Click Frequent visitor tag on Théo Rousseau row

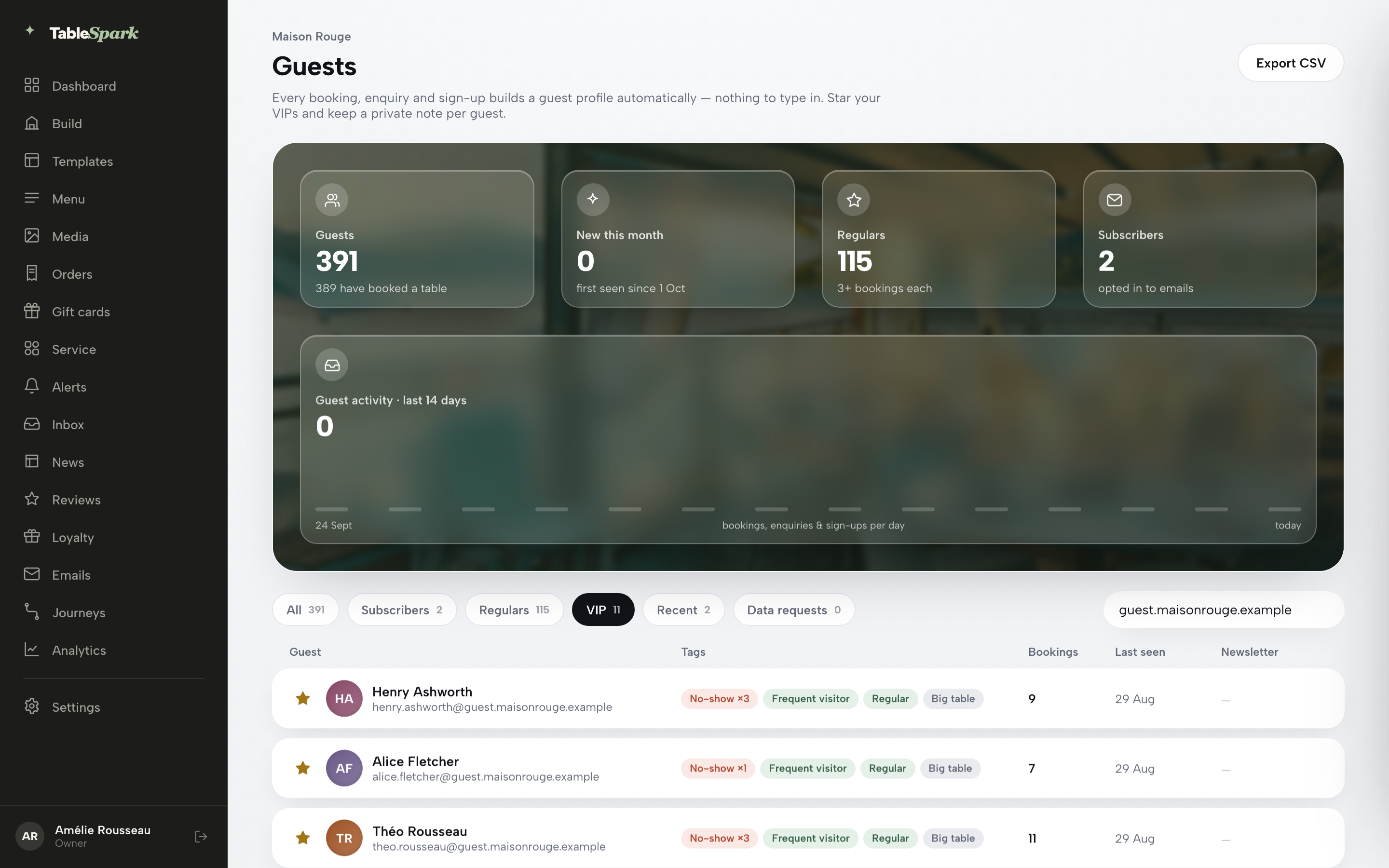810,838
